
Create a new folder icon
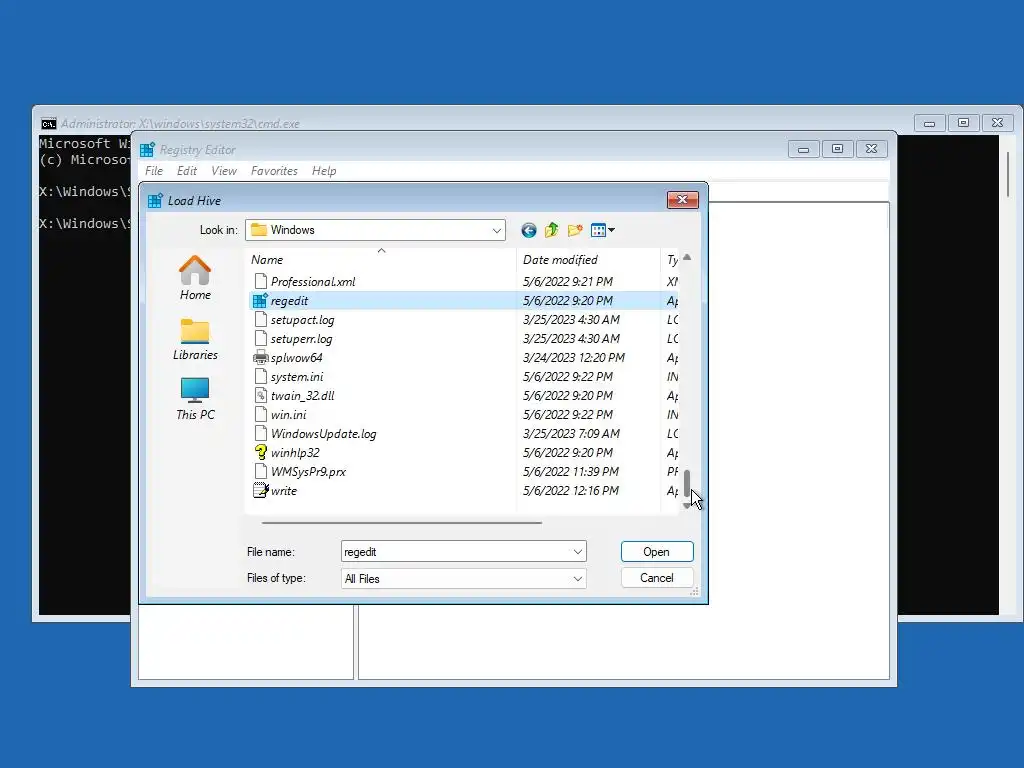pos(575,230)
